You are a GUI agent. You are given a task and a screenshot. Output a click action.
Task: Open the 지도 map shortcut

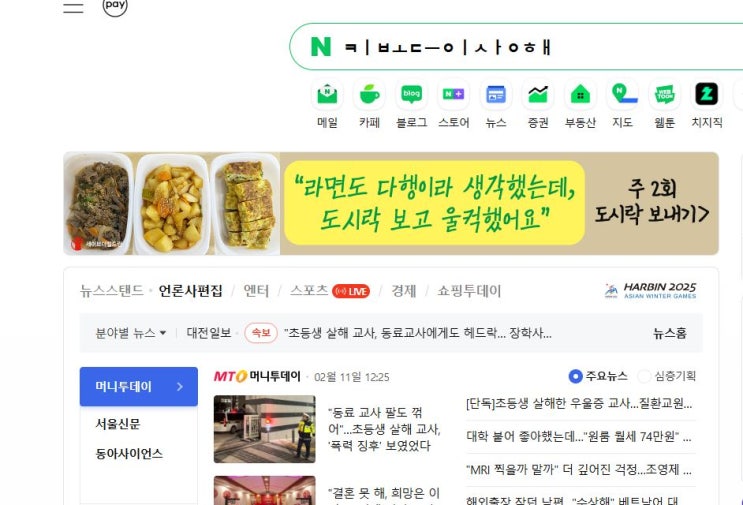pos(623,104)
